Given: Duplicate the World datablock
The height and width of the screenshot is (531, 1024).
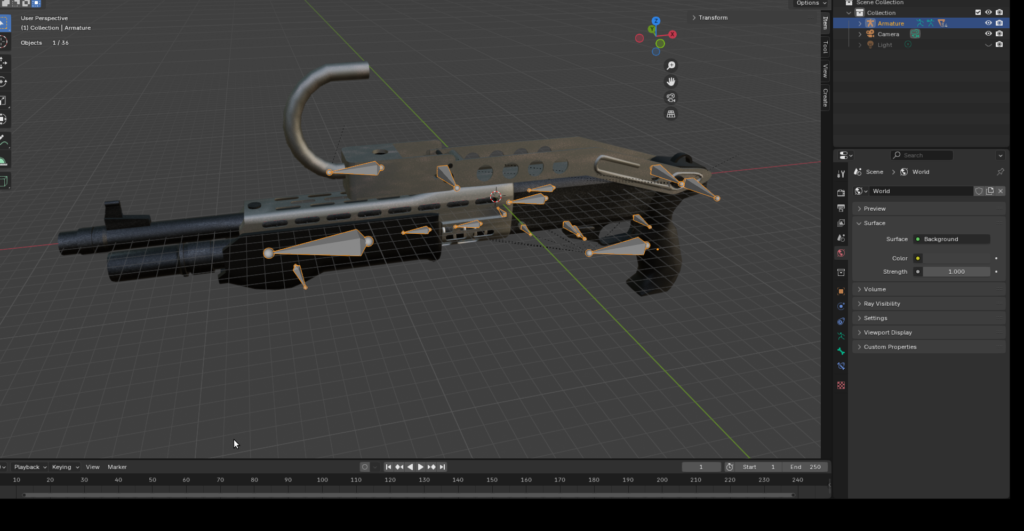Looking at the screenshot, I should (x=990, y=191).
